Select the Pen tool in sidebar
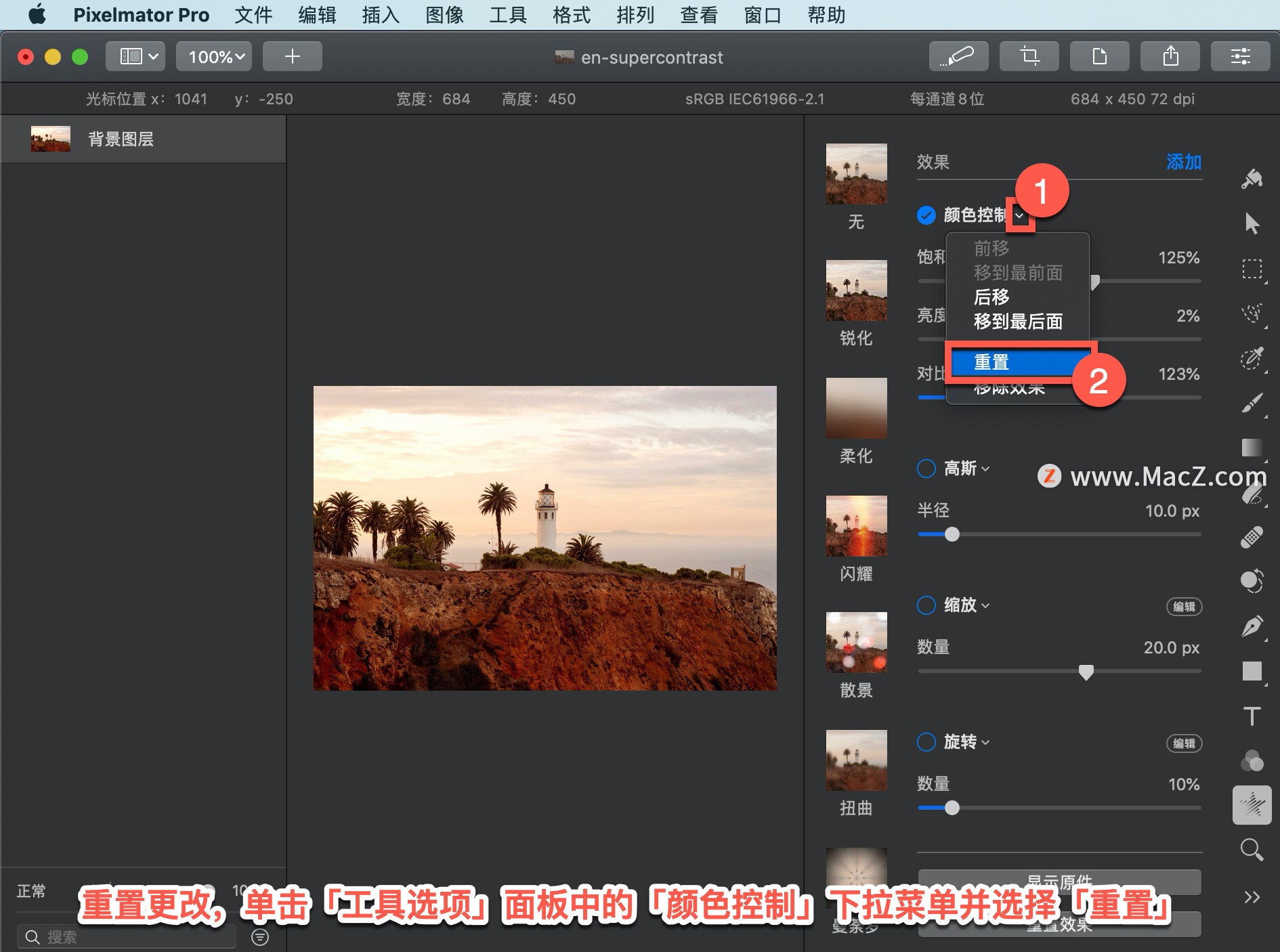This screenshot has width=1280, height=952. [1252, 626]
